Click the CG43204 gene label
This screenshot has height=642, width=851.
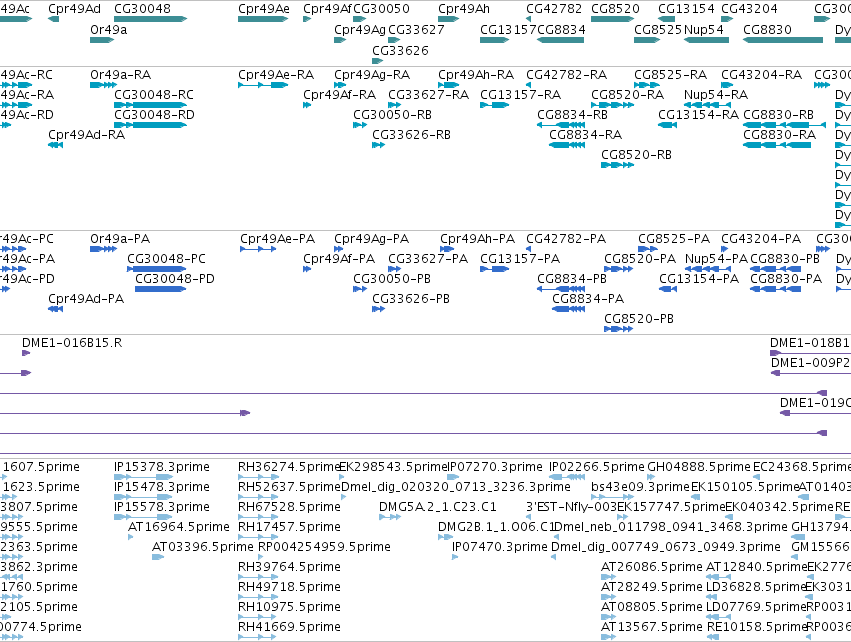pyautogui.click(x=749, y=9)
